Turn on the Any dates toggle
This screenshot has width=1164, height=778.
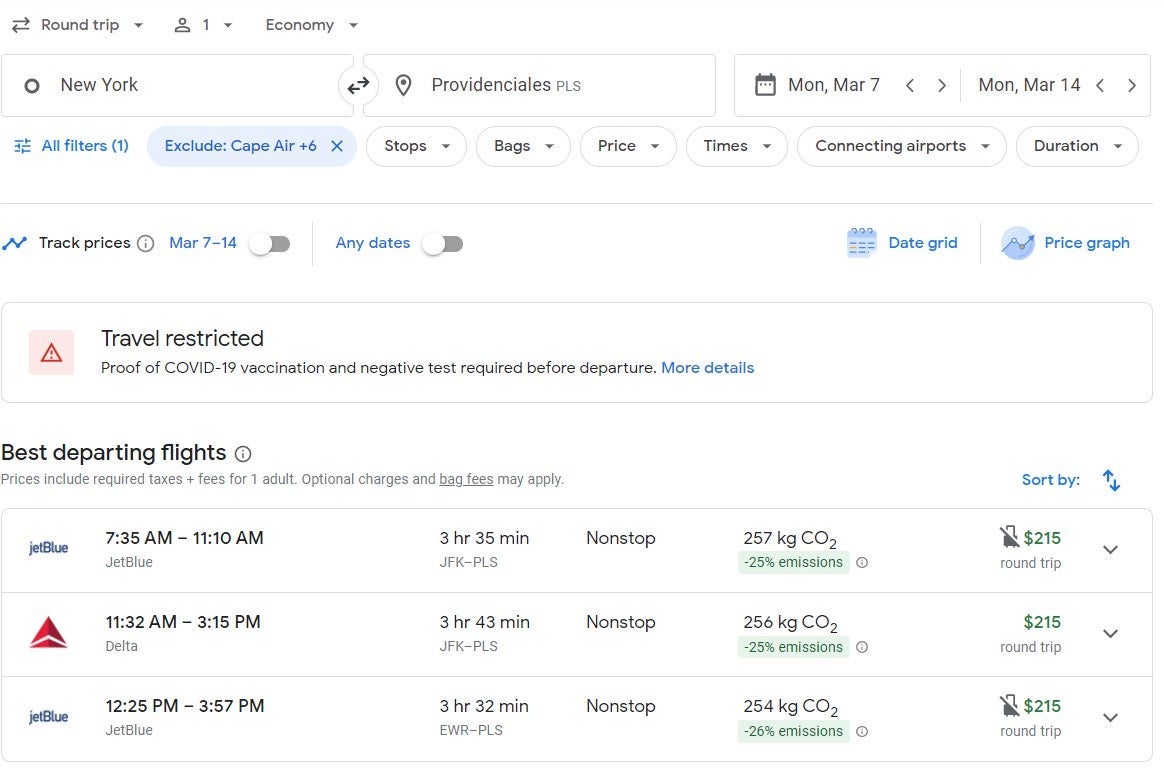442,244
